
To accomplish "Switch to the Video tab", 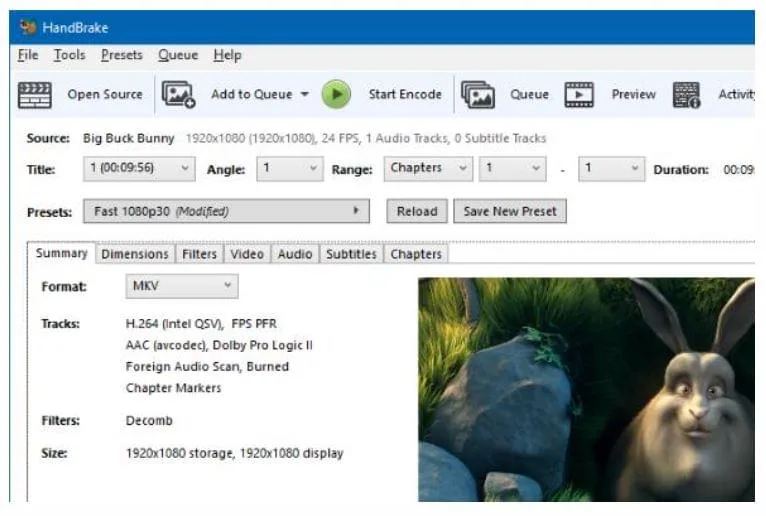I will [x=247, y=254].
